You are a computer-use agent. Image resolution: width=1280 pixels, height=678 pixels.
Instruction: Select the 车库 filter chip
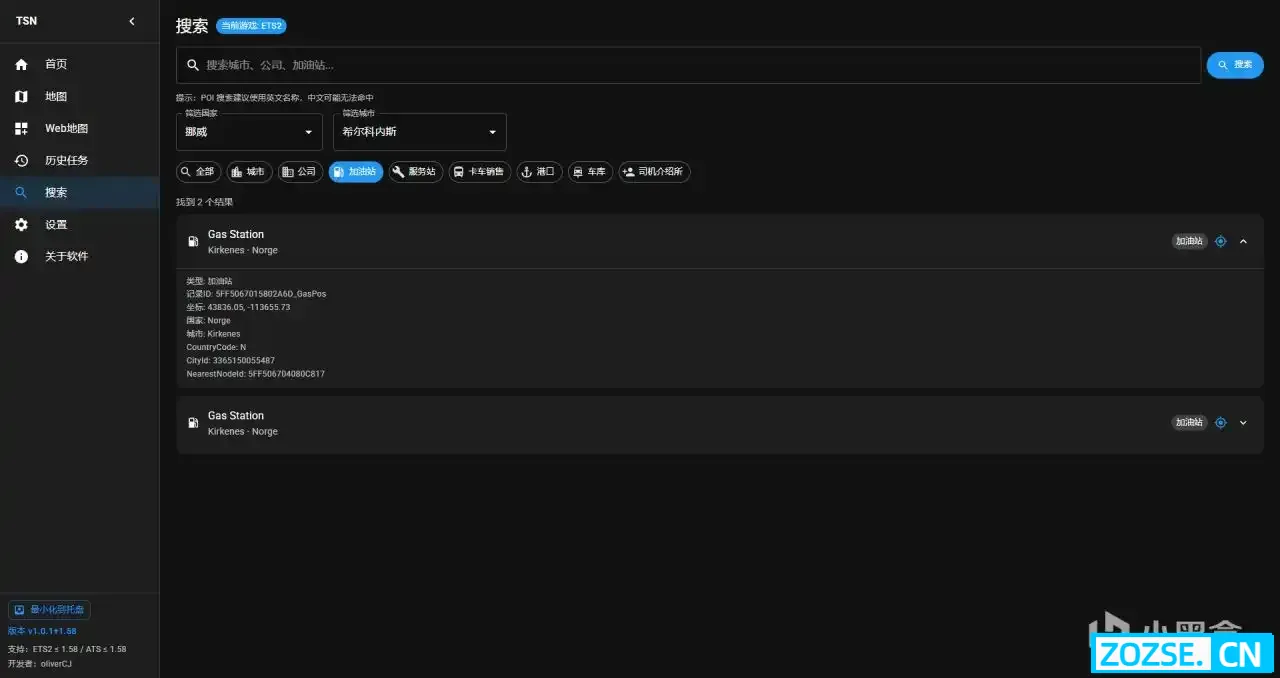590,172
